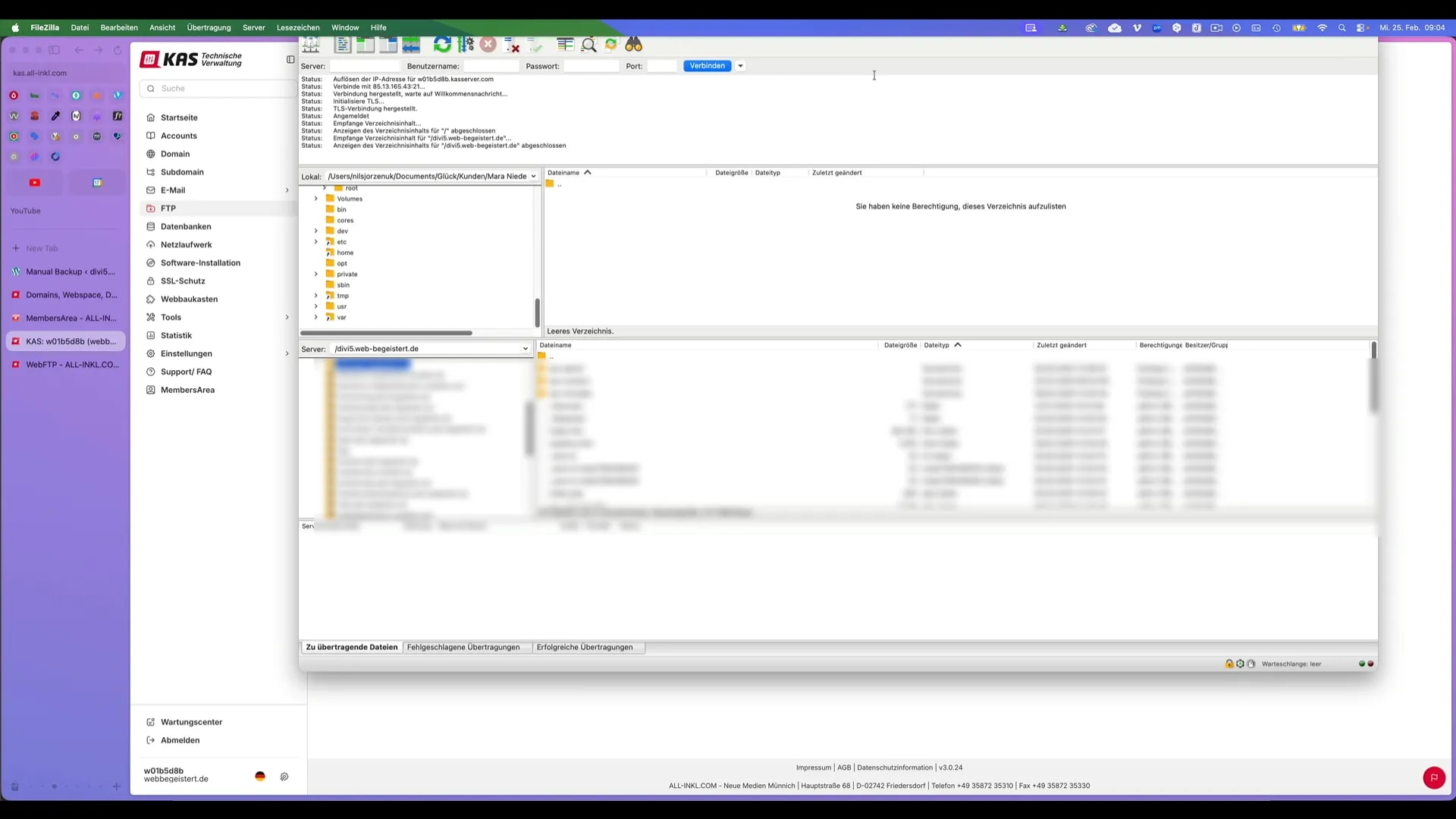Open the Wi-Fi menu in the macOS menu bar

click(1322, 27)
